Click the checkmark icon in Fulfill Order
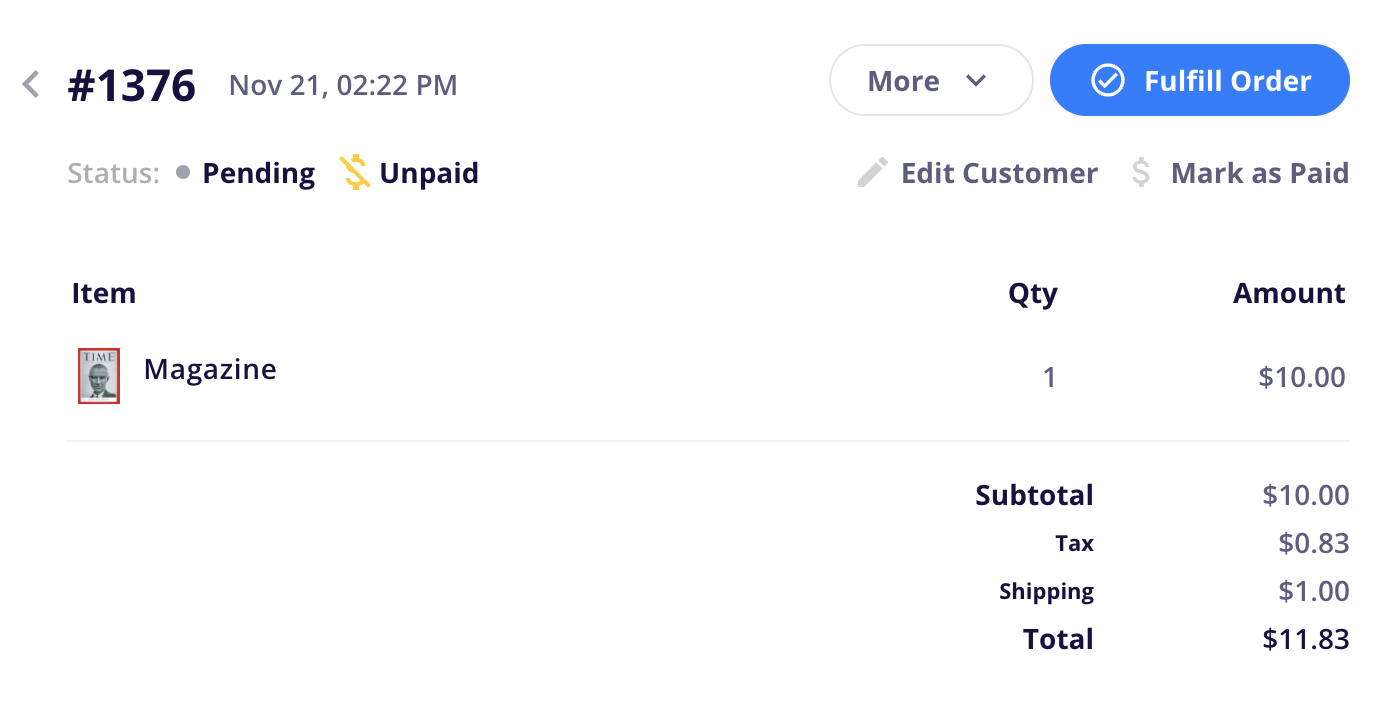1400x718 pixels. pyautogui.click(x=1107, y=81)
